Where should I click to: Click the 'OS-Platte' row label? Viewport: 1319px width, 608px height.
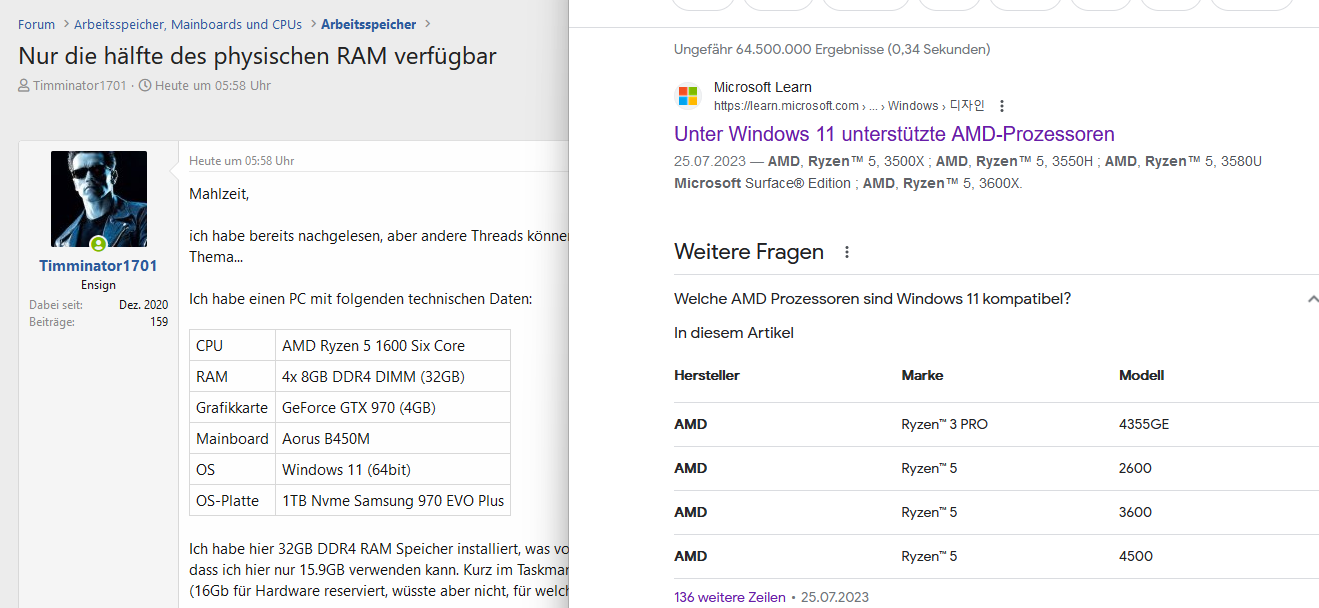227,500
